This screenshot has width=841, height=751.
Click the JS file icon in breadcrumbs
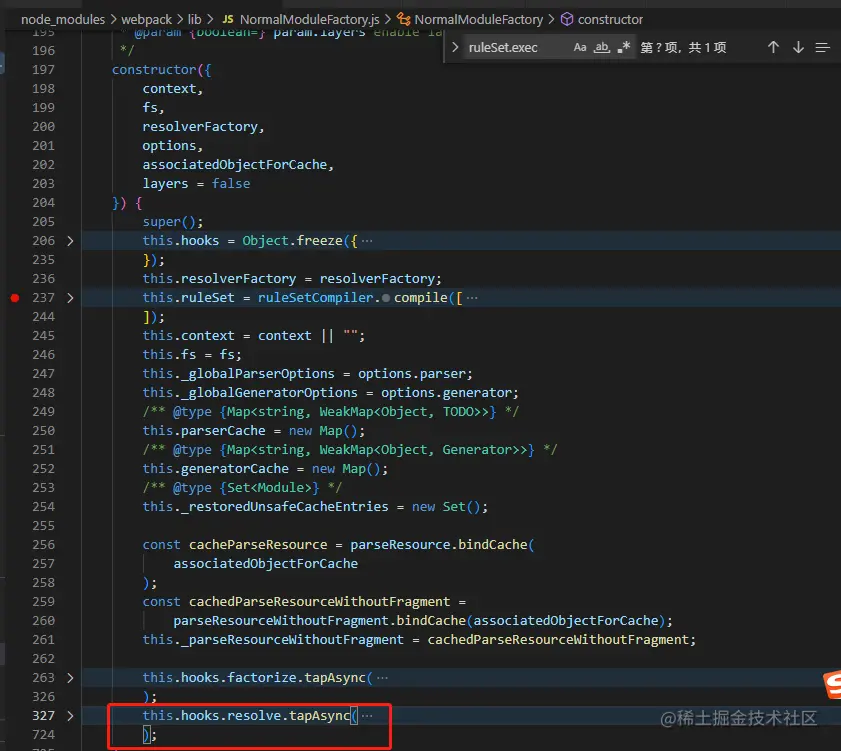[227, 19]
